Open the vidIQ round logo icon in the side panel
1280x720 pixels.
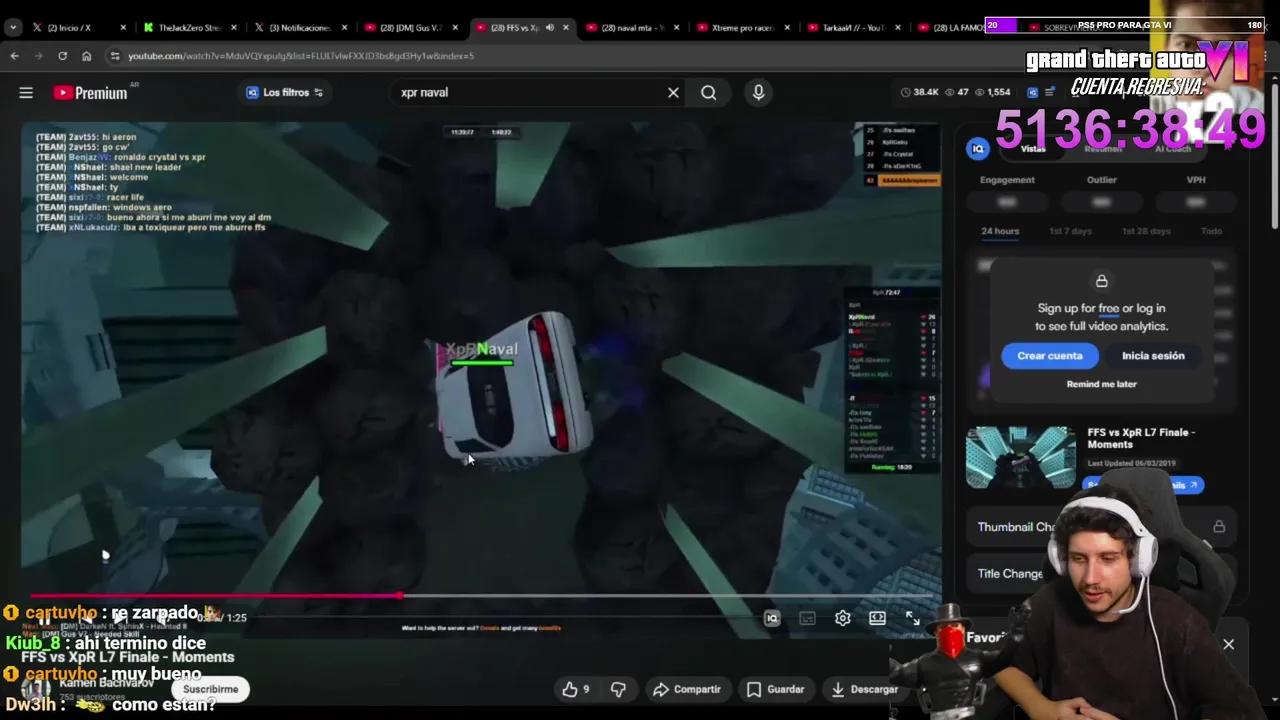[x=978, y=149]
